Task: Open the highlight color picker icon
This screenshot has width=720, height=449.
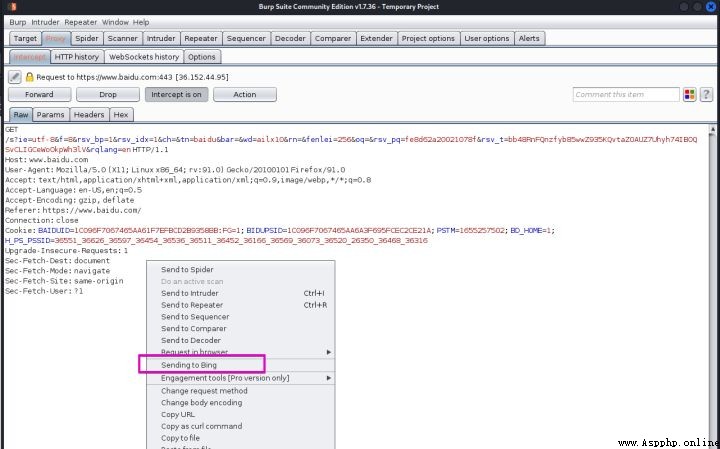Action: (x=689, y=95)
